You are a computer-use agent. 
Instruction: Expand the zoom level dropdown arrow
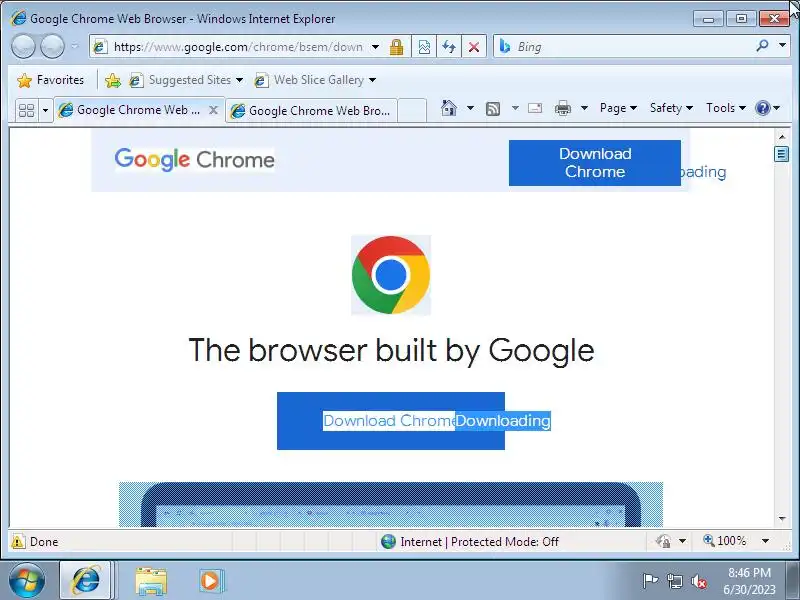765,540
